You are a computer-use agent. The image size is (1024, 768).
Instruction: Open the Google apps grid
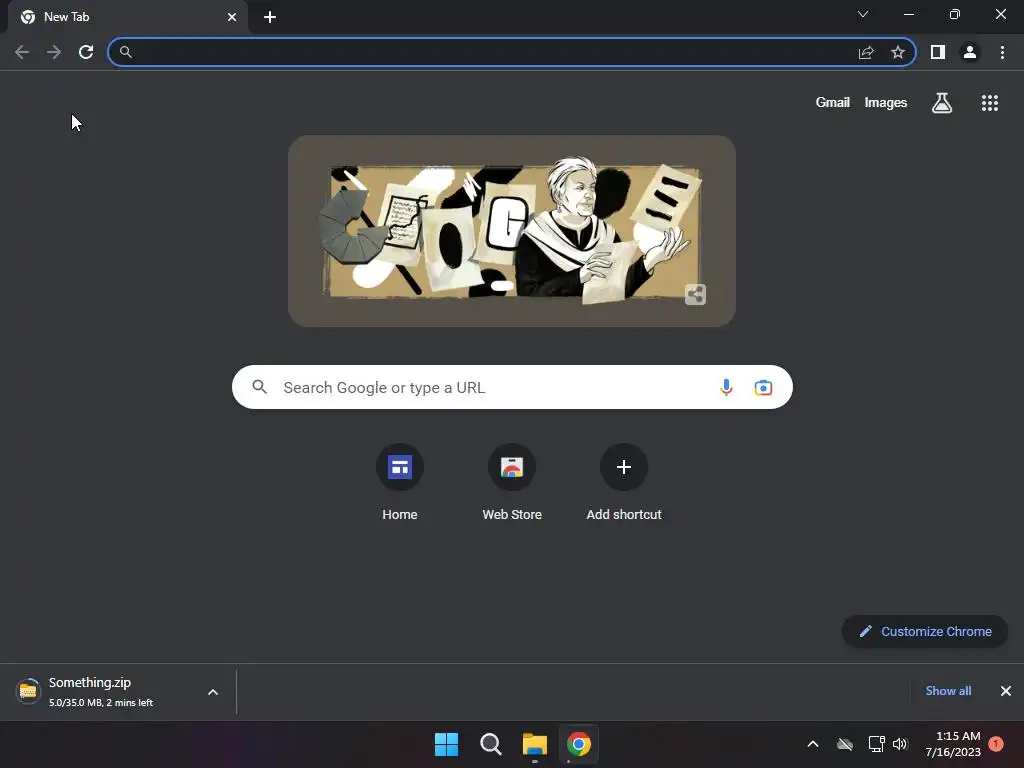[x=990, y=103]
